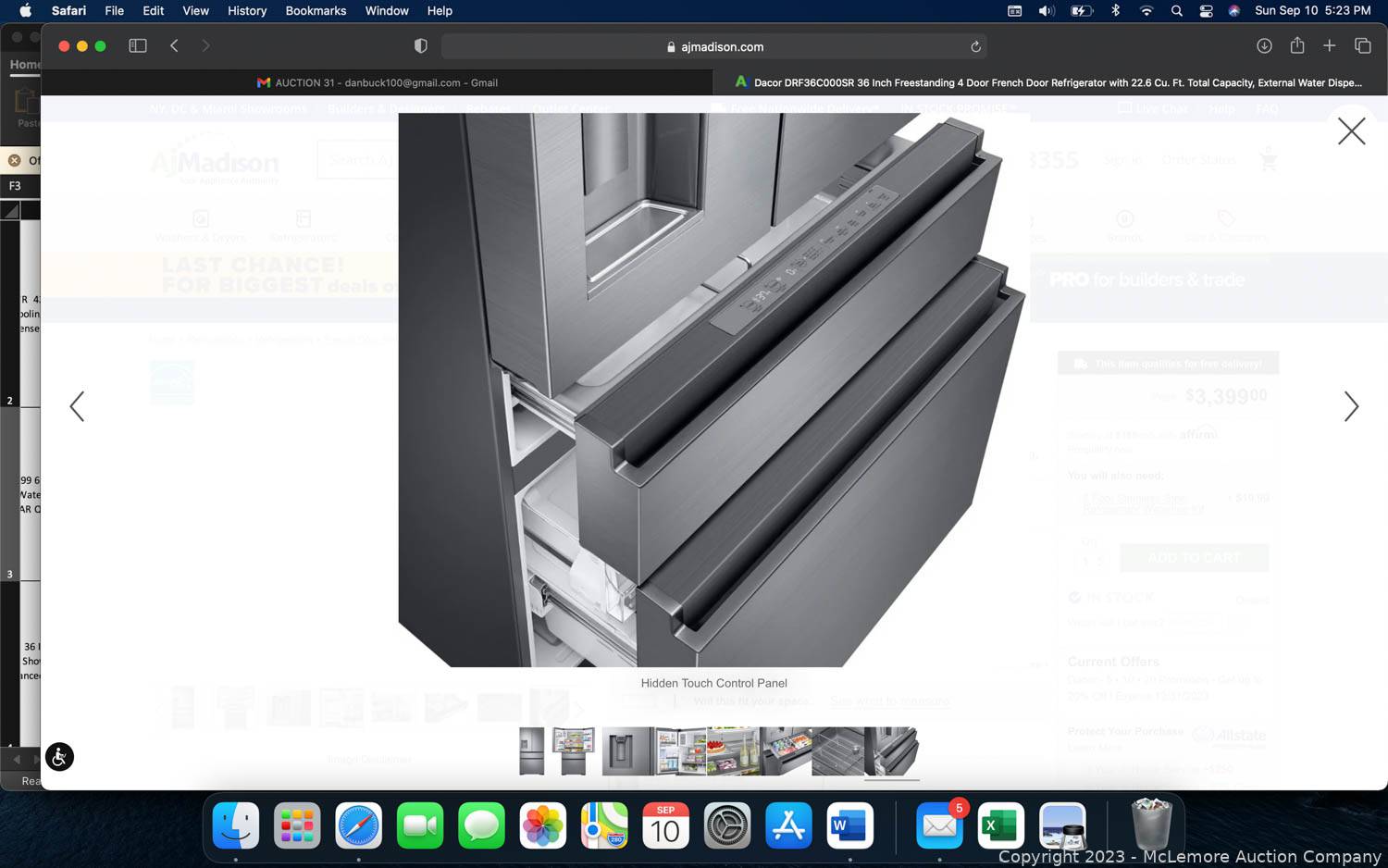This screenshot has height=868, width=1388.
Task: Open the Bookmarks menu
Action: 316,11
